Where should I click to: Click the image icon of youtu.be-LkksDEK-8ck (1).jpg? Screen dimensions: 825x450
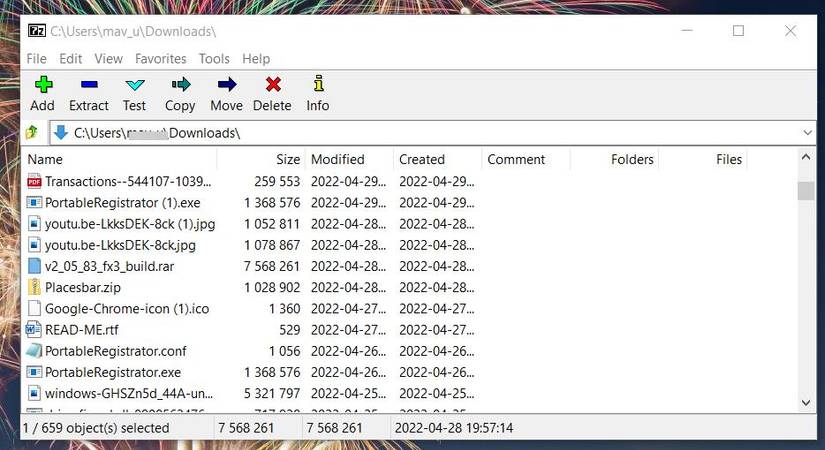click(34, 224)
